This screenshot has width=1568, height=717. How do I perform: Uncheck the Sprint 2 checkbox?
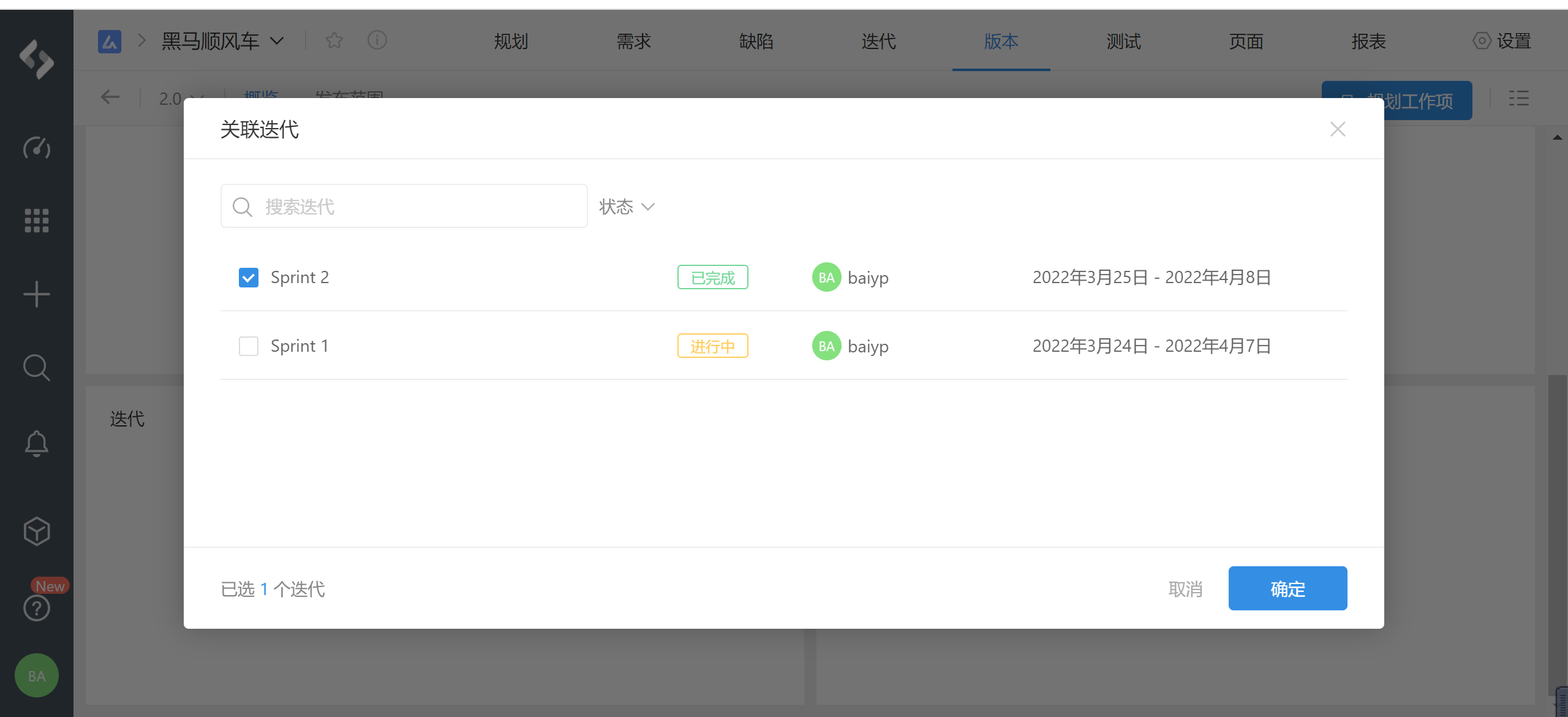coord(249,278)
